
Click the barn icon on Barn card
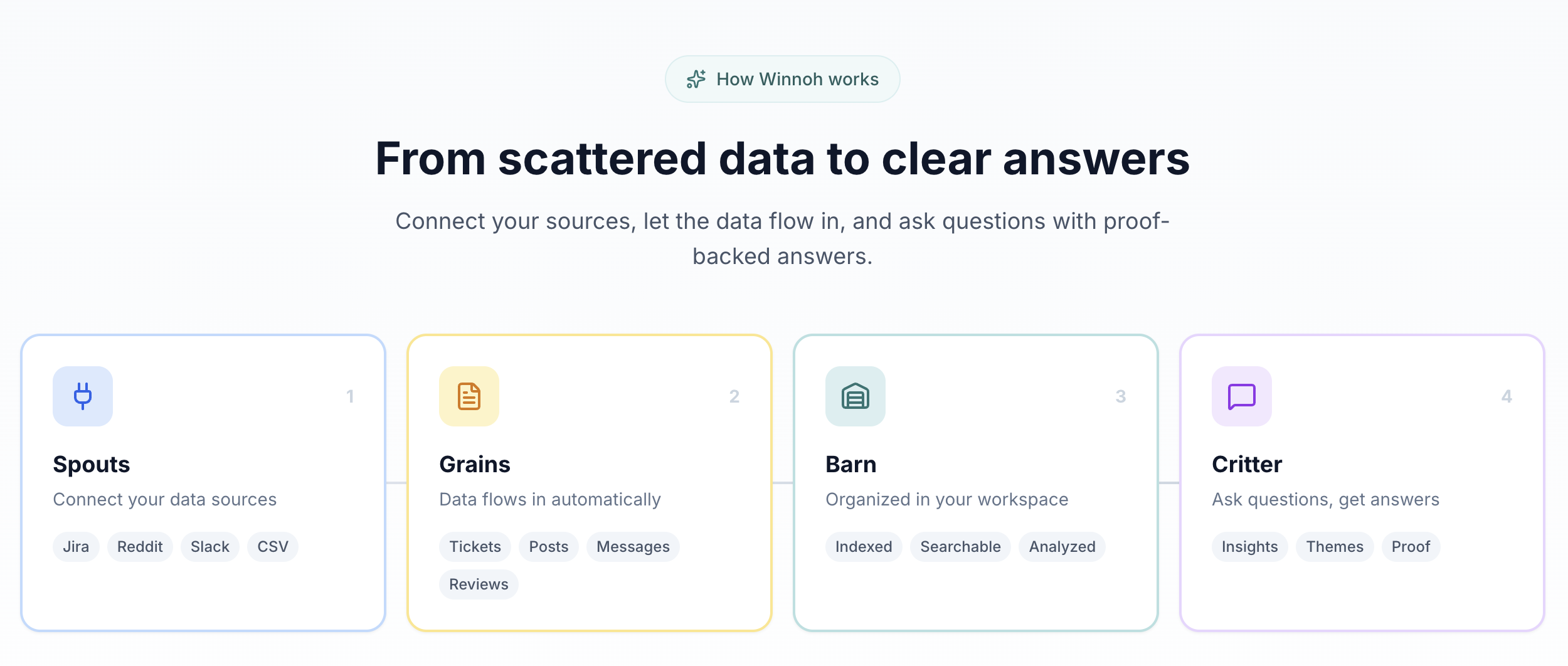tap(856, 396)
